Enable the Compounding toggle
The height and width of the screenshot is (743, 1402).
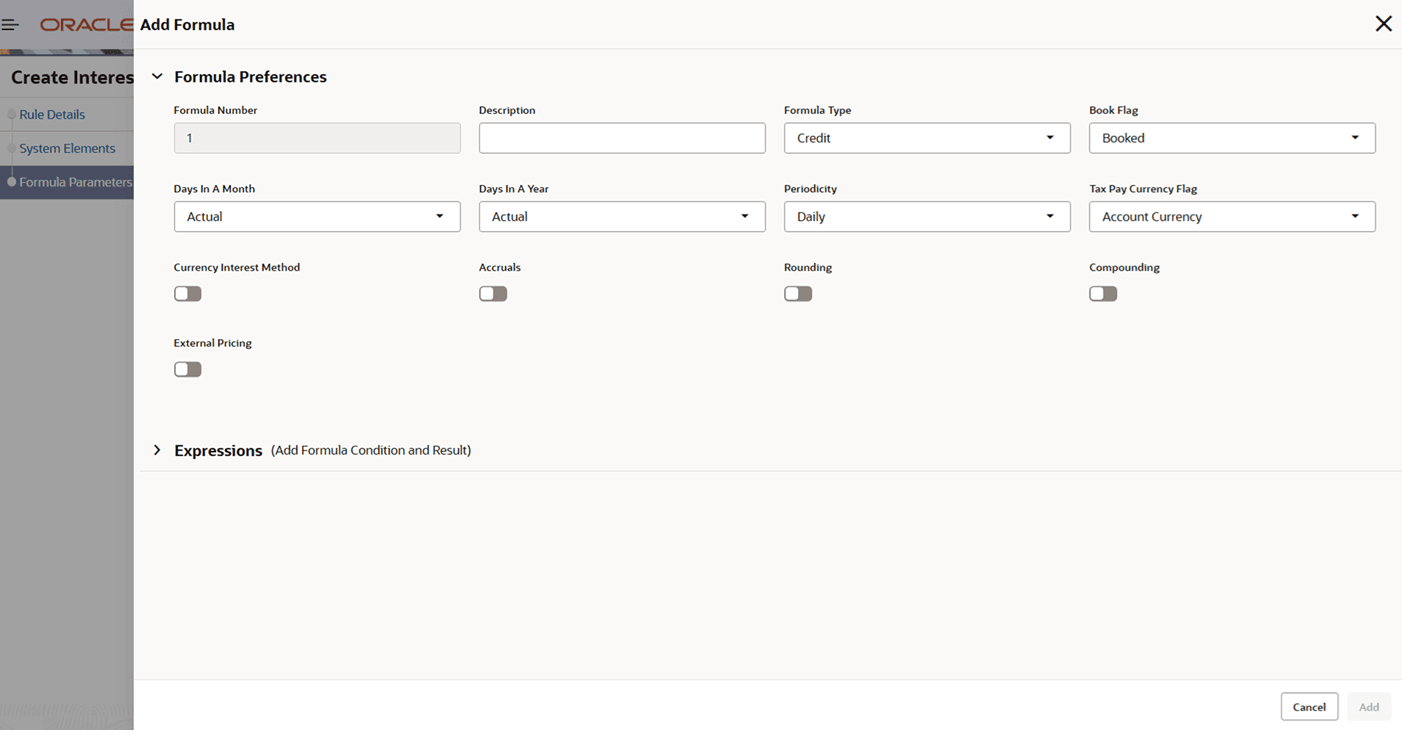[1103, 294]
